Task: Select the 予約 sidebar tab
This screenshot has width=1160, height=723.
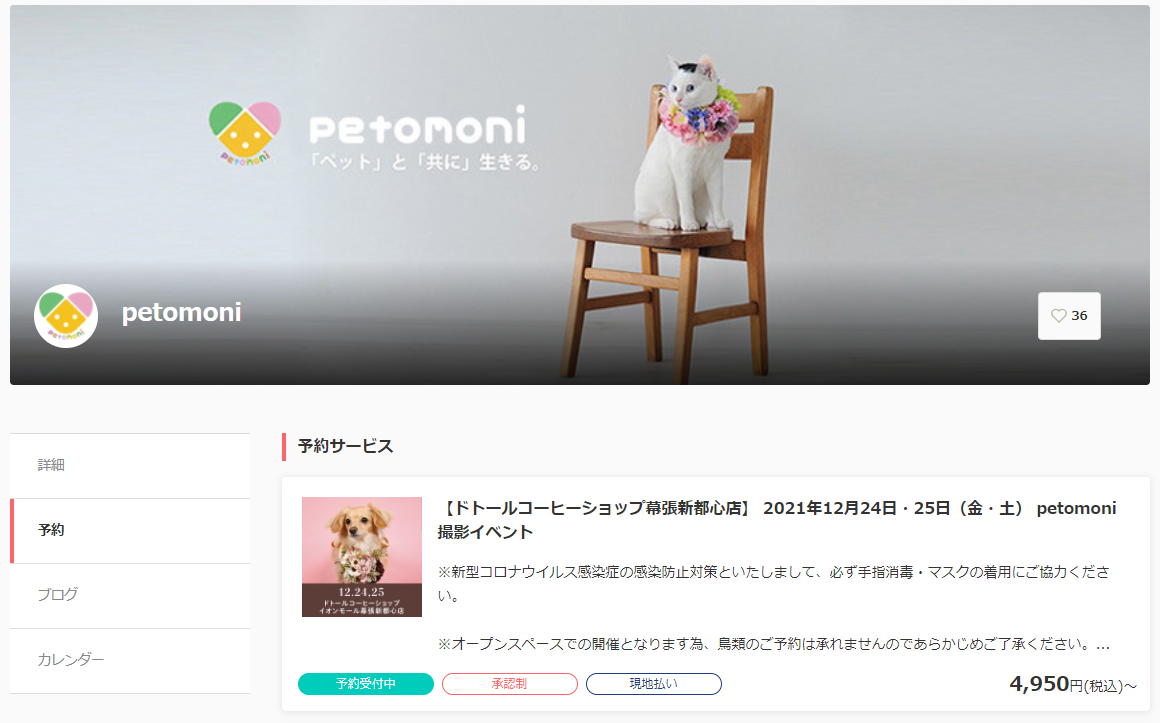Action: pyautogui.click(x=130, y=531)
